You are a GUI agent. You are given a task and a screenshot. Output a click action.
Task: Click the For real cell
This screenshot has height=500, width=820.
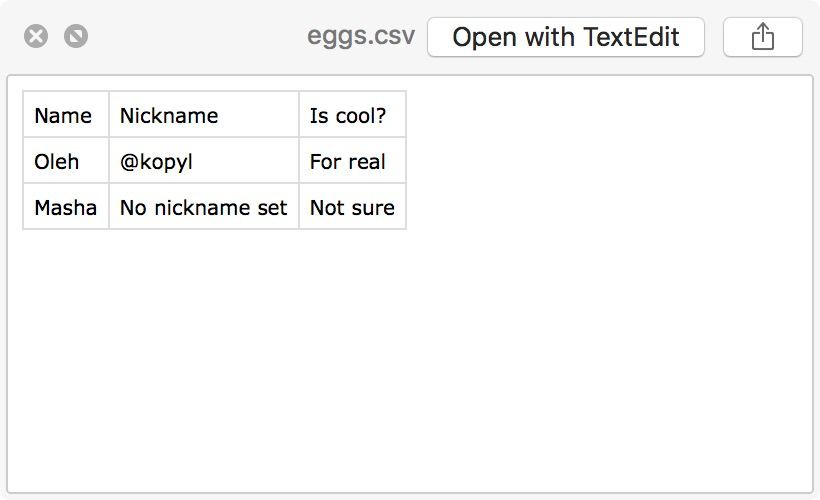(352, 161)
